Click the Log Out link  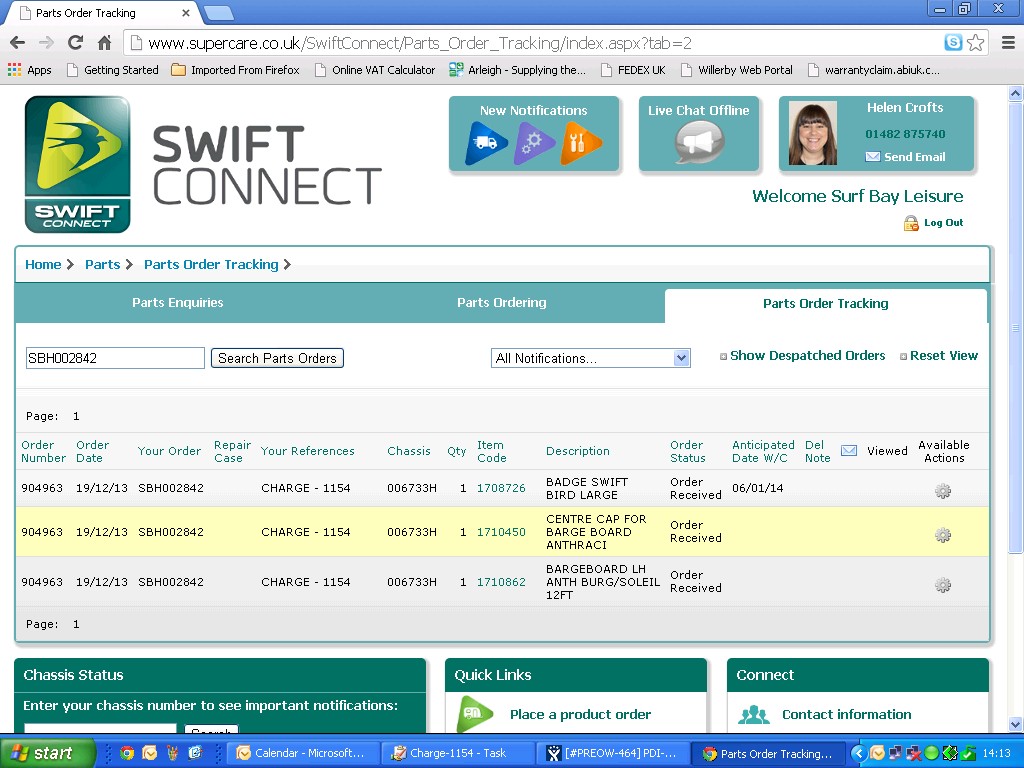943,223
